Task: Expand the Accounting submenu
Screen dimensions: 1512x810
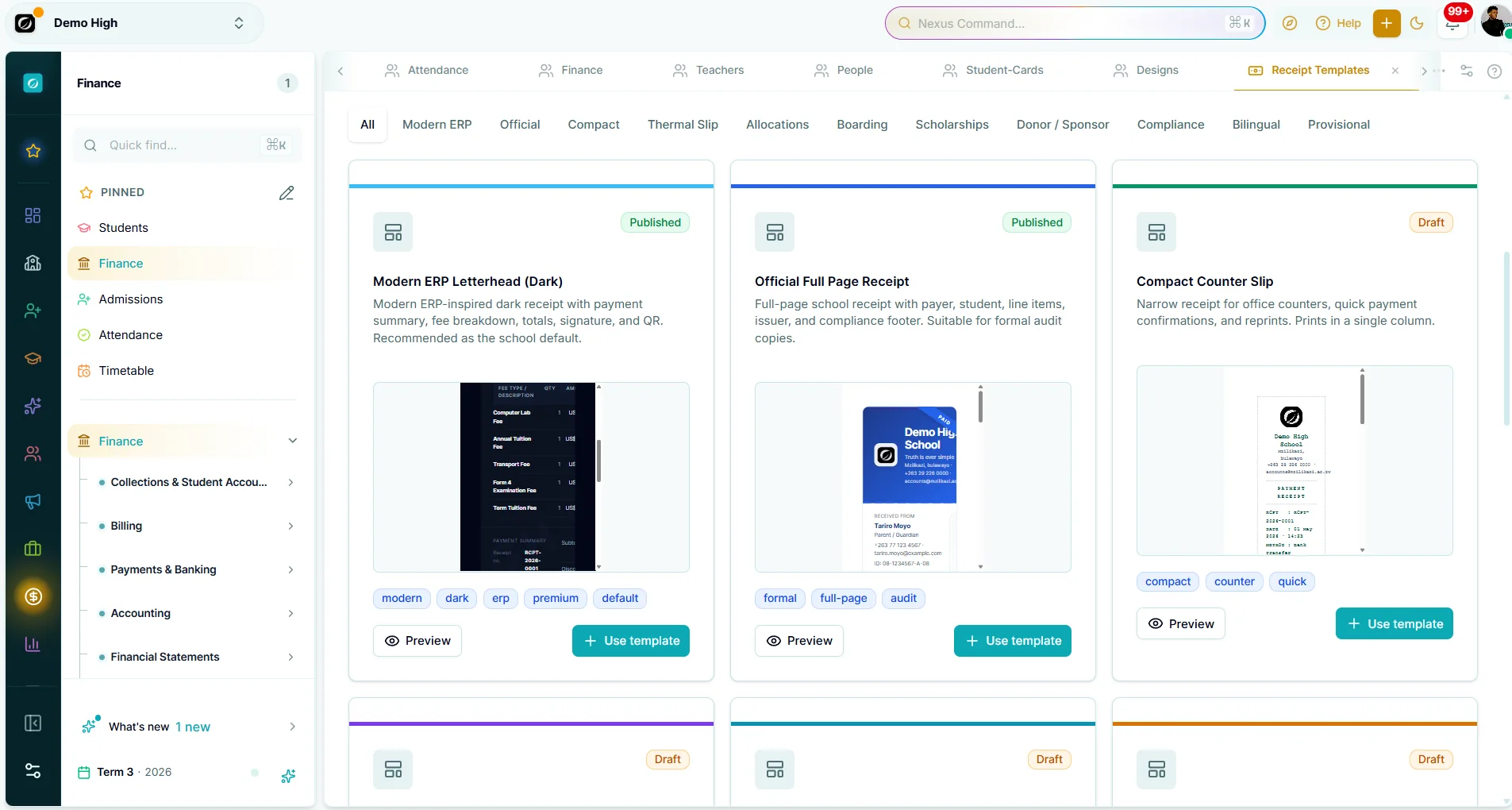Action: pos(291,613)
